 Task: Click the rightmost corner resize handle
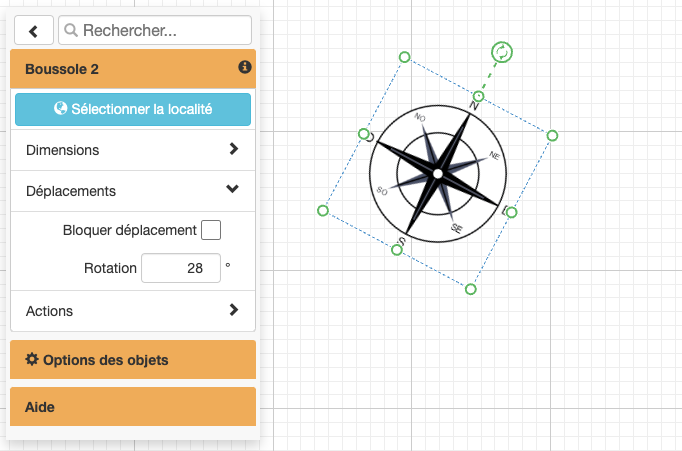click(x=552, y=135)
